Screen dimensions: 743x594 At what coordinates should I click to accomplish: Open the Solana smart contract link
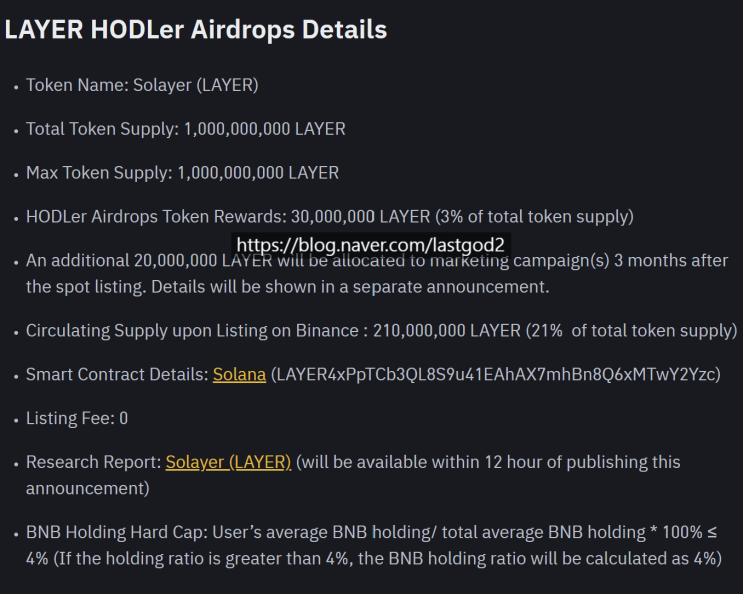click(x=239, y=375)
